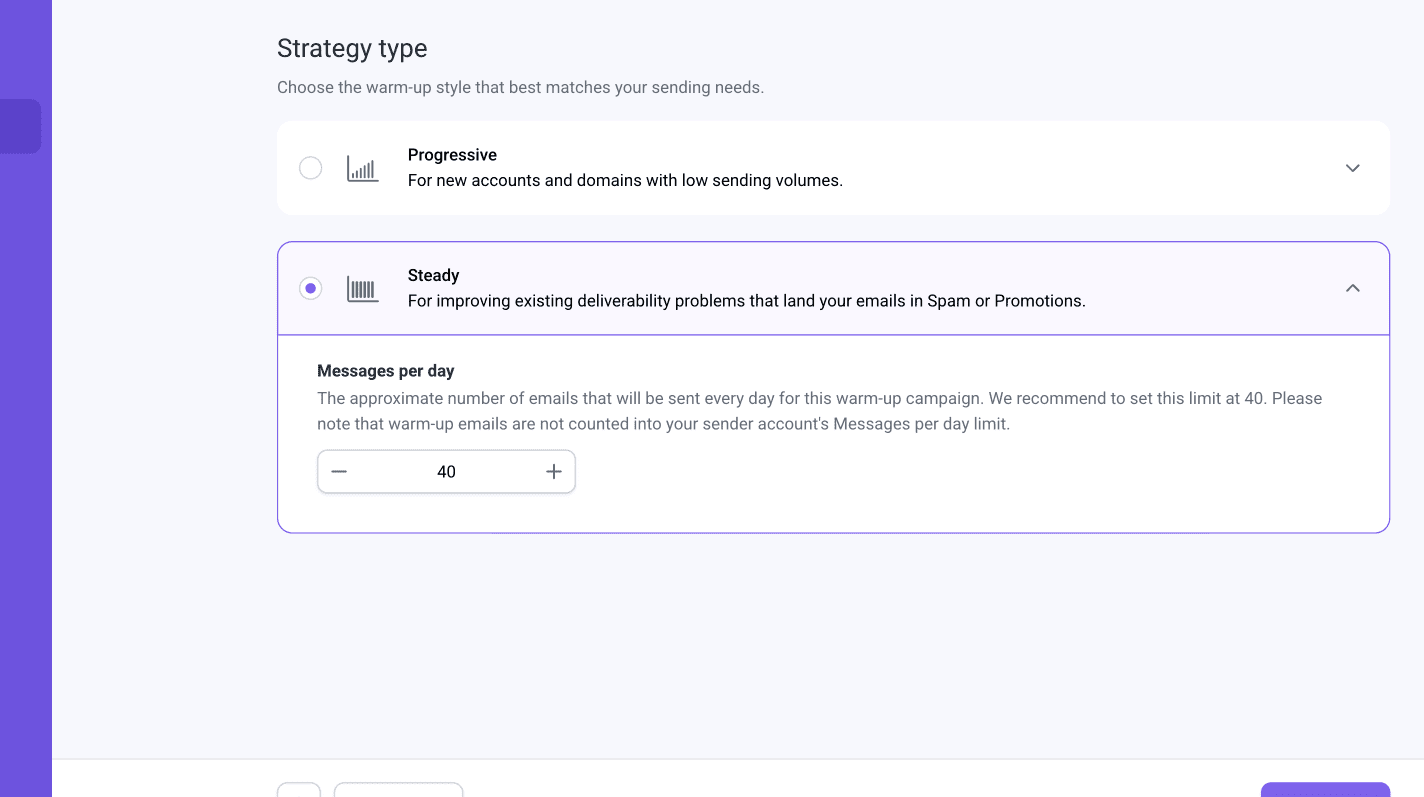Click the Messages per day label

[385, 371]
